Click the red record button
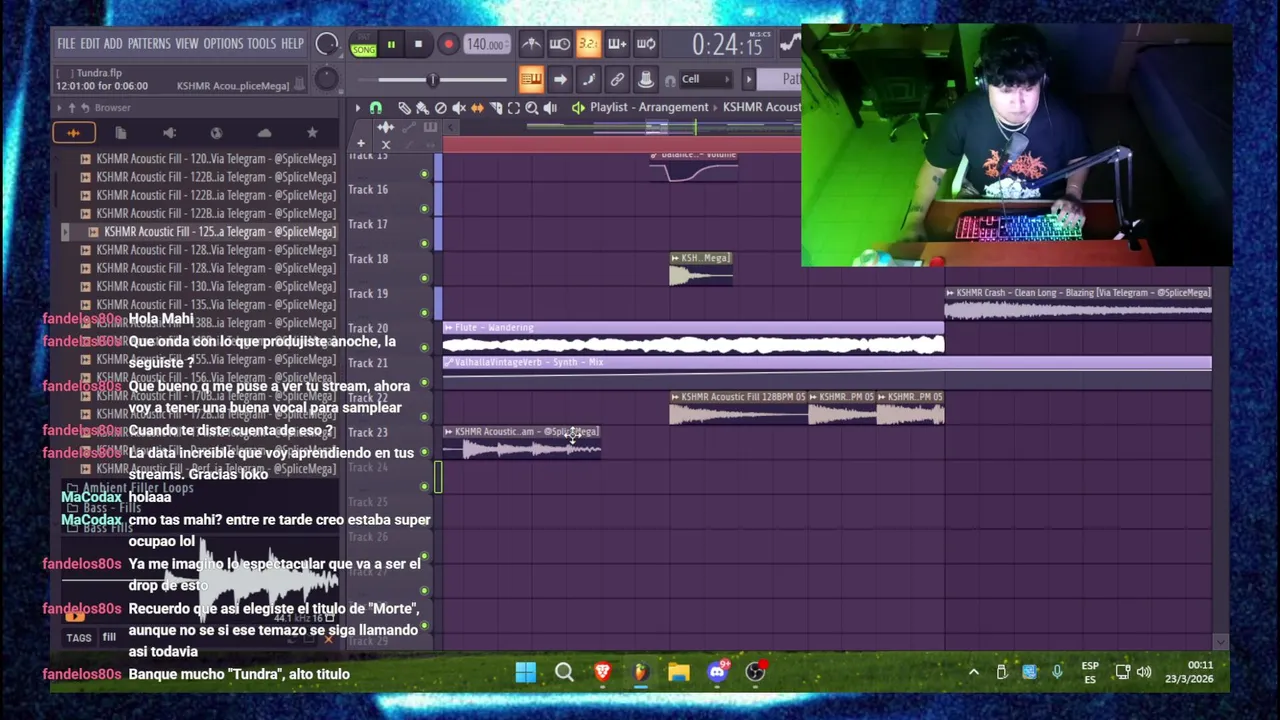Image resolution: width=1280 pixels, height=720 pixels. [x=448, y=44]
